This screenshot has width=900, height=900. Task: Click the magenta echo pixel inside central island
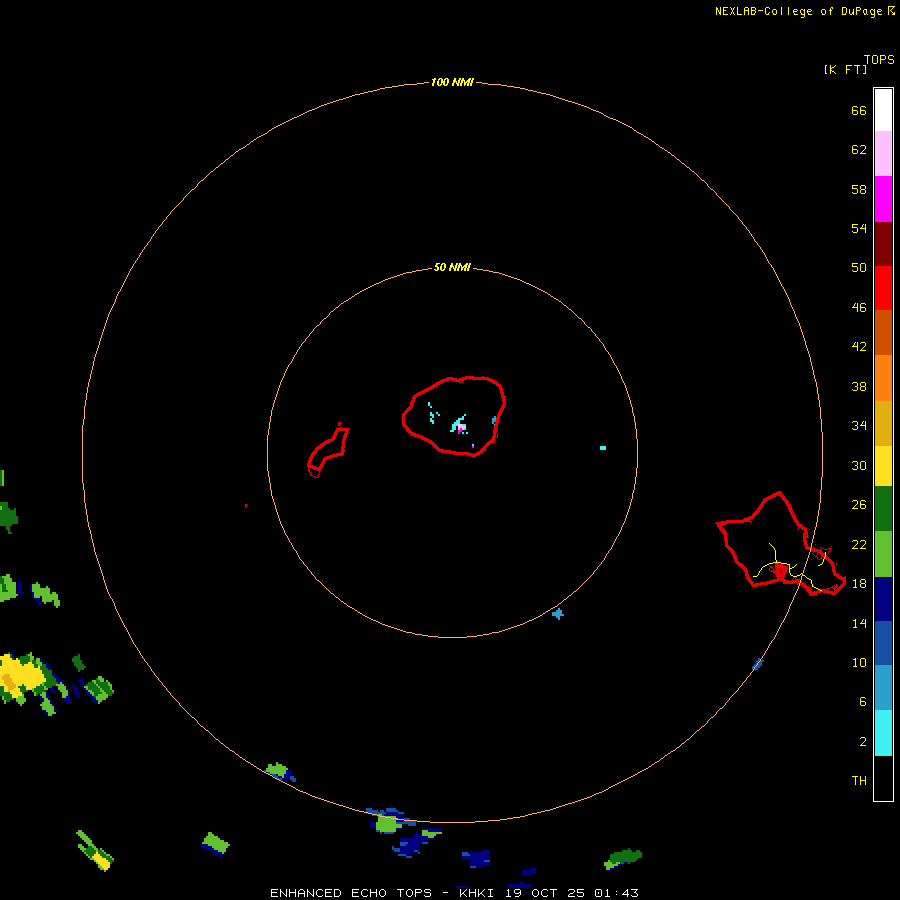[x=460, y=429]
